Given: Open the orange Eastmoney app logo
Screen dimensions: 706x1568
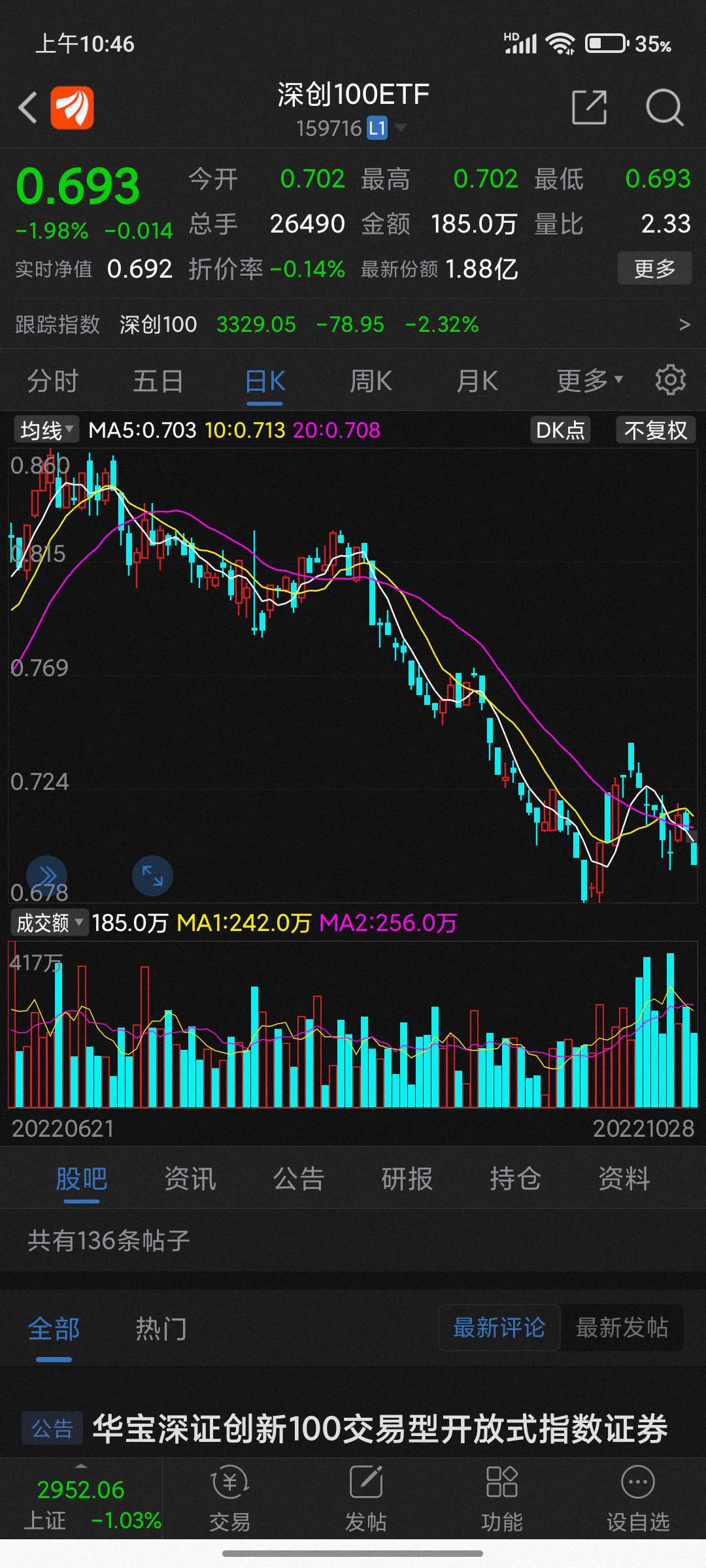Looking at the screenshot, I should tap(72, 108).
